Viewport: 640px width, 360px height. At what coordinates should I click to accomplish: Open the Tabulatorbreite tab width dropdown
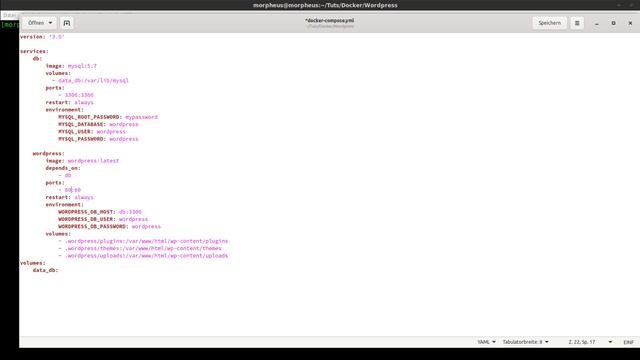(x=525, y=342)
